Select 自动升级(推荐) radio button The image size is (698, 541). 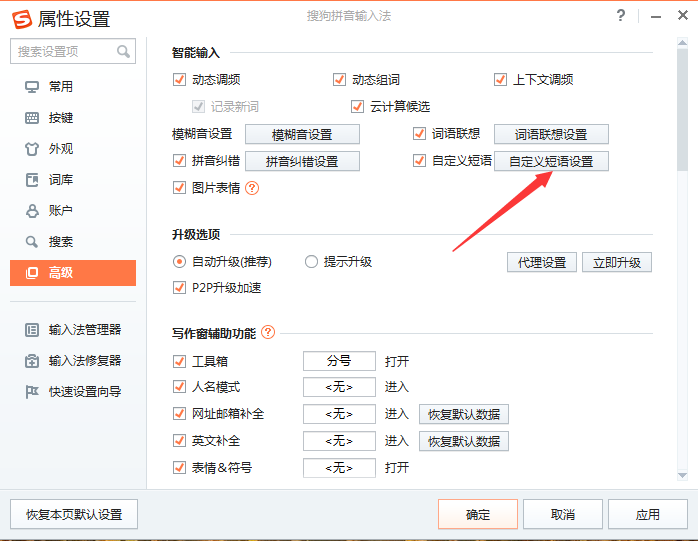[179, 261]
